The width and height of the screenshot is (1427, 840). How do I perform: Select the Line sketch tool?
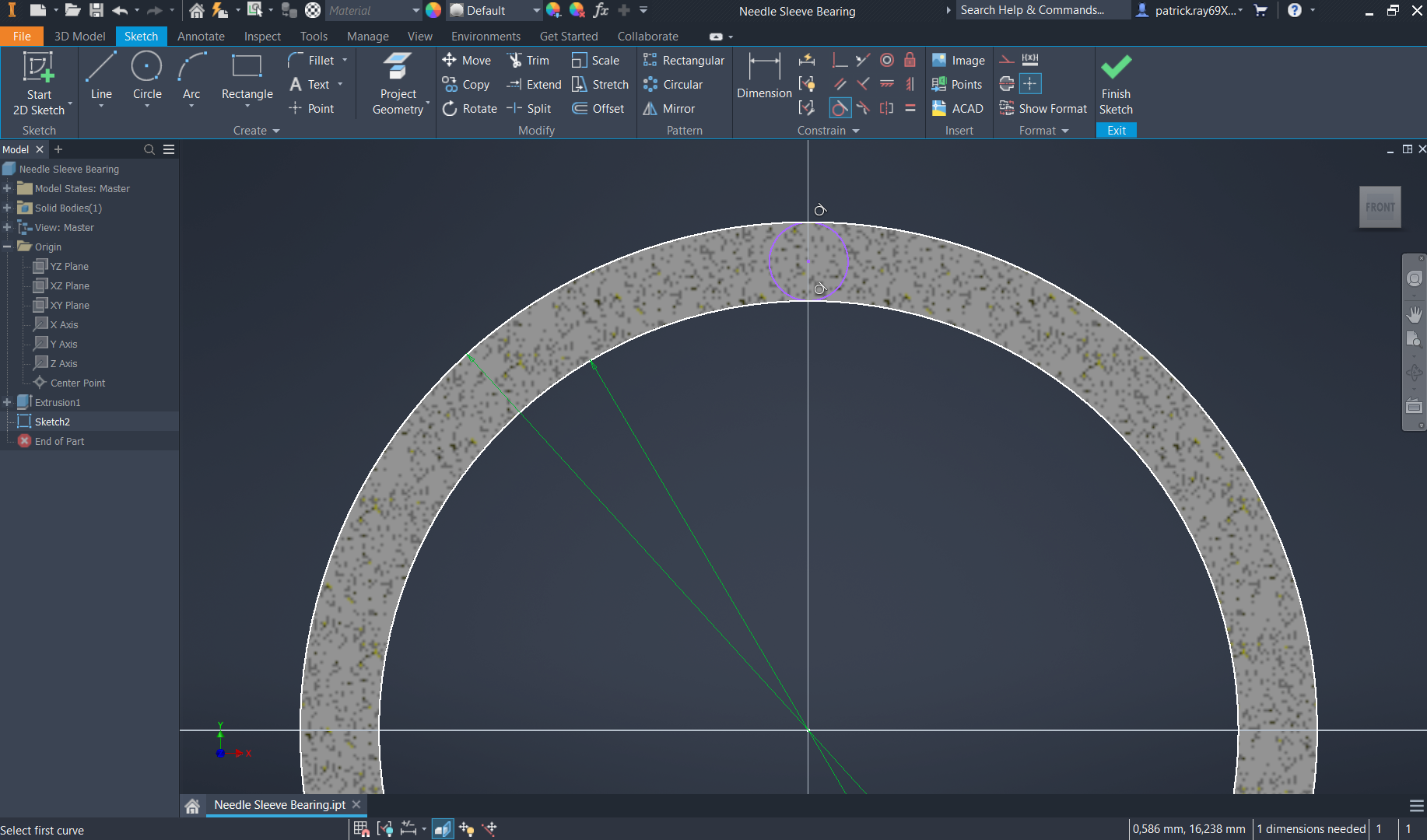(x=101, y=76)
